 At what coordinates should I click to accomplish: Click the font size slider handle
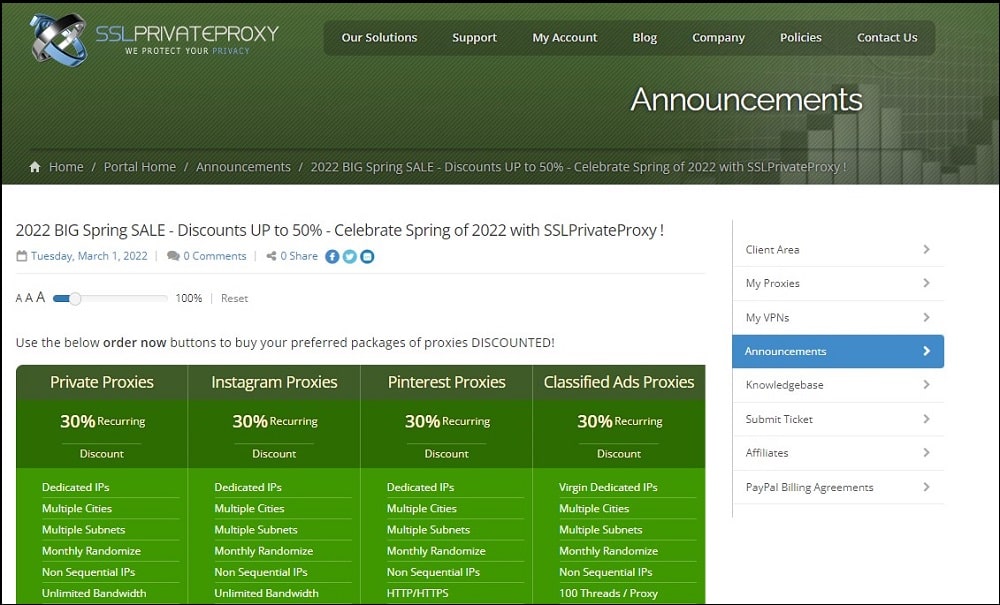[75, 298]
